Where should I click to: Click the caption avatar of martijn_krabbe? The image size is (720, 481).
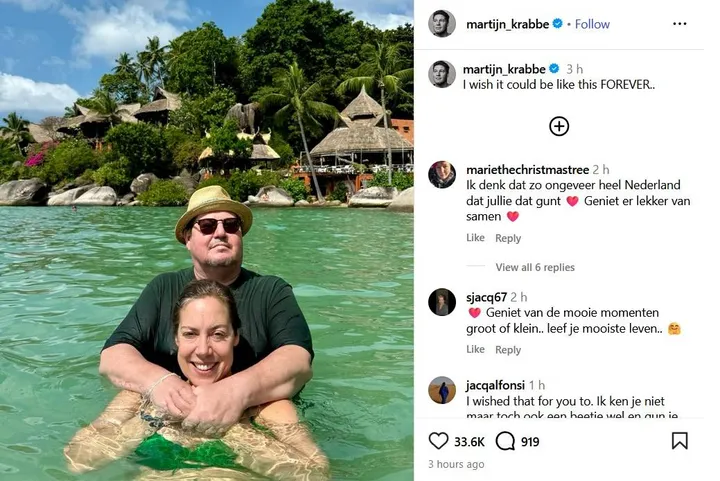[x=442, y=73]
